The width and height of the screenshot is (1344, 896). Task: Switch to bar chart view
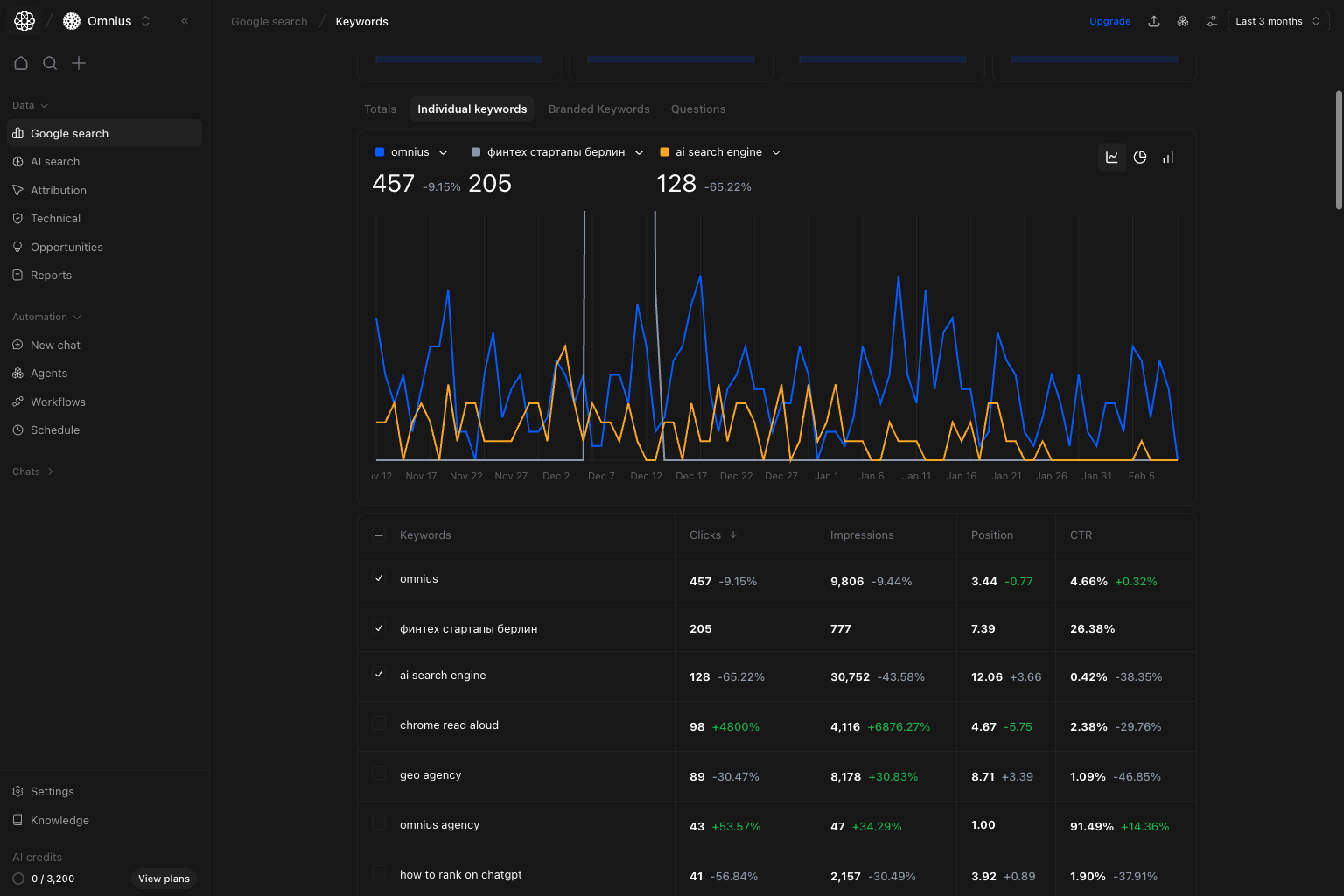(x=1168, y=157)
